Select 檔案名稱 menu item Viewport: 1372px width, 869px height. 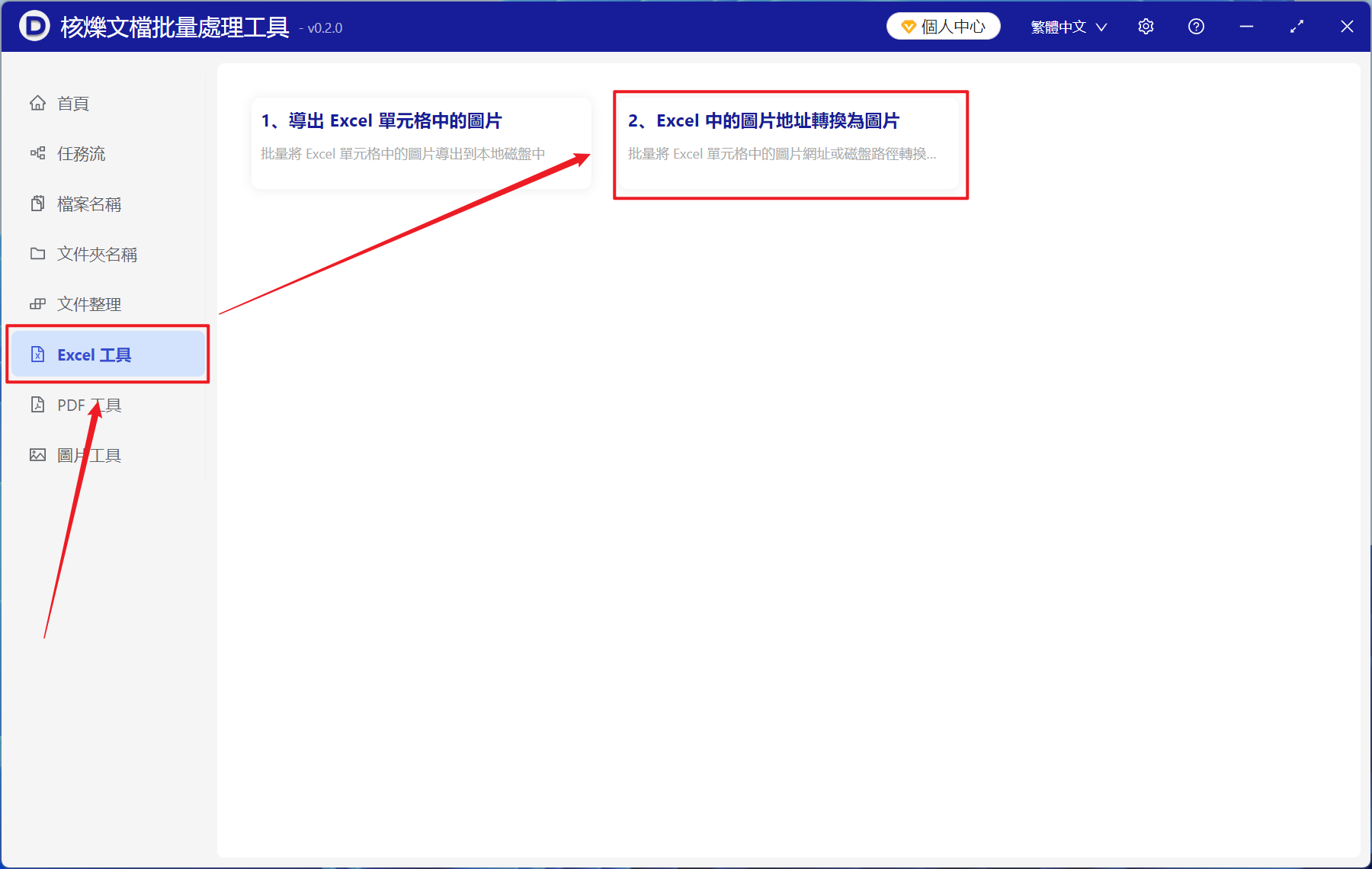[x=107, y=204]
